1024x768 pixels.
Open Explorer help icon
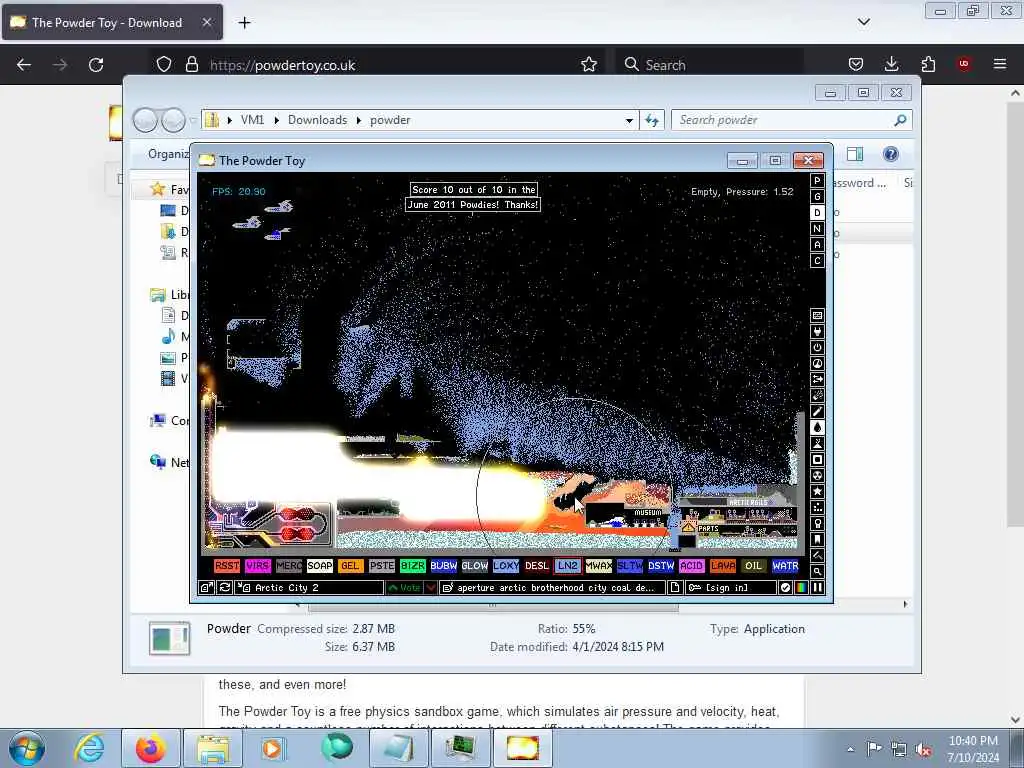890,154
